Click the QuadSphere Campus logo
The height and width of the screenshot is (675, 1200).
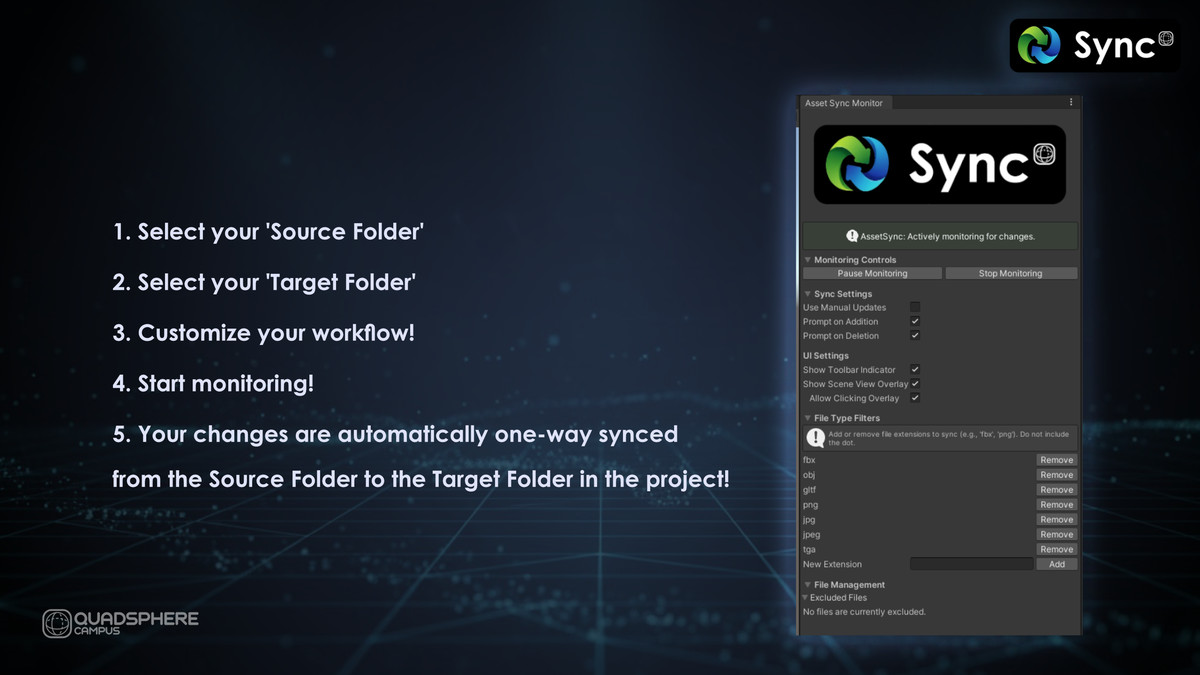tap(121, 620)
